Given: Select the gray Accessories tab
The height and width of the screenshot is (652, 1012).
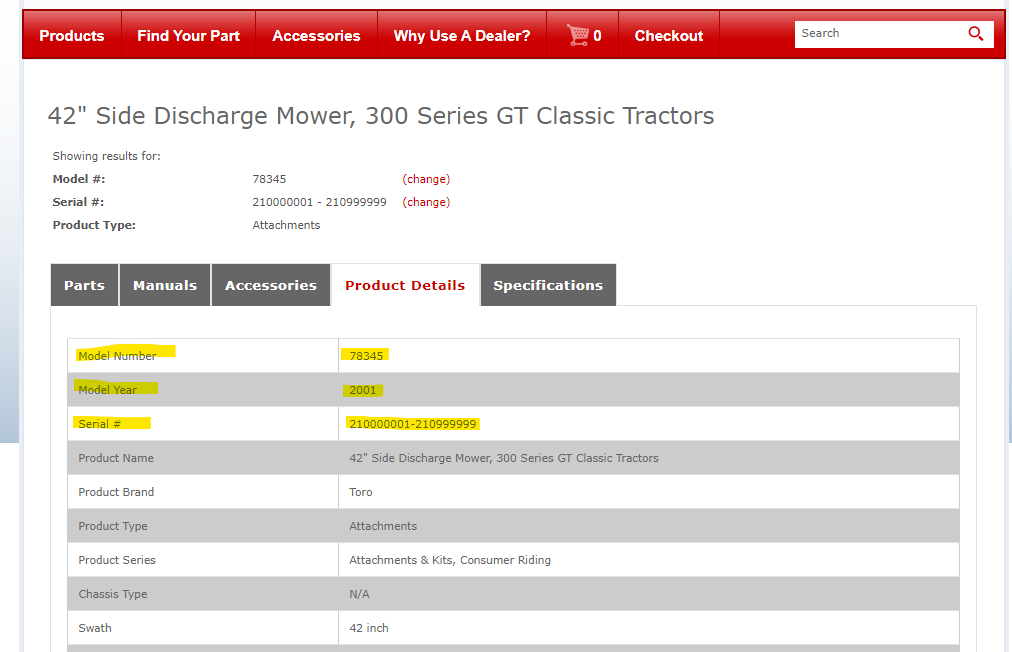Looking at the screenshot, I should (271, 285).
